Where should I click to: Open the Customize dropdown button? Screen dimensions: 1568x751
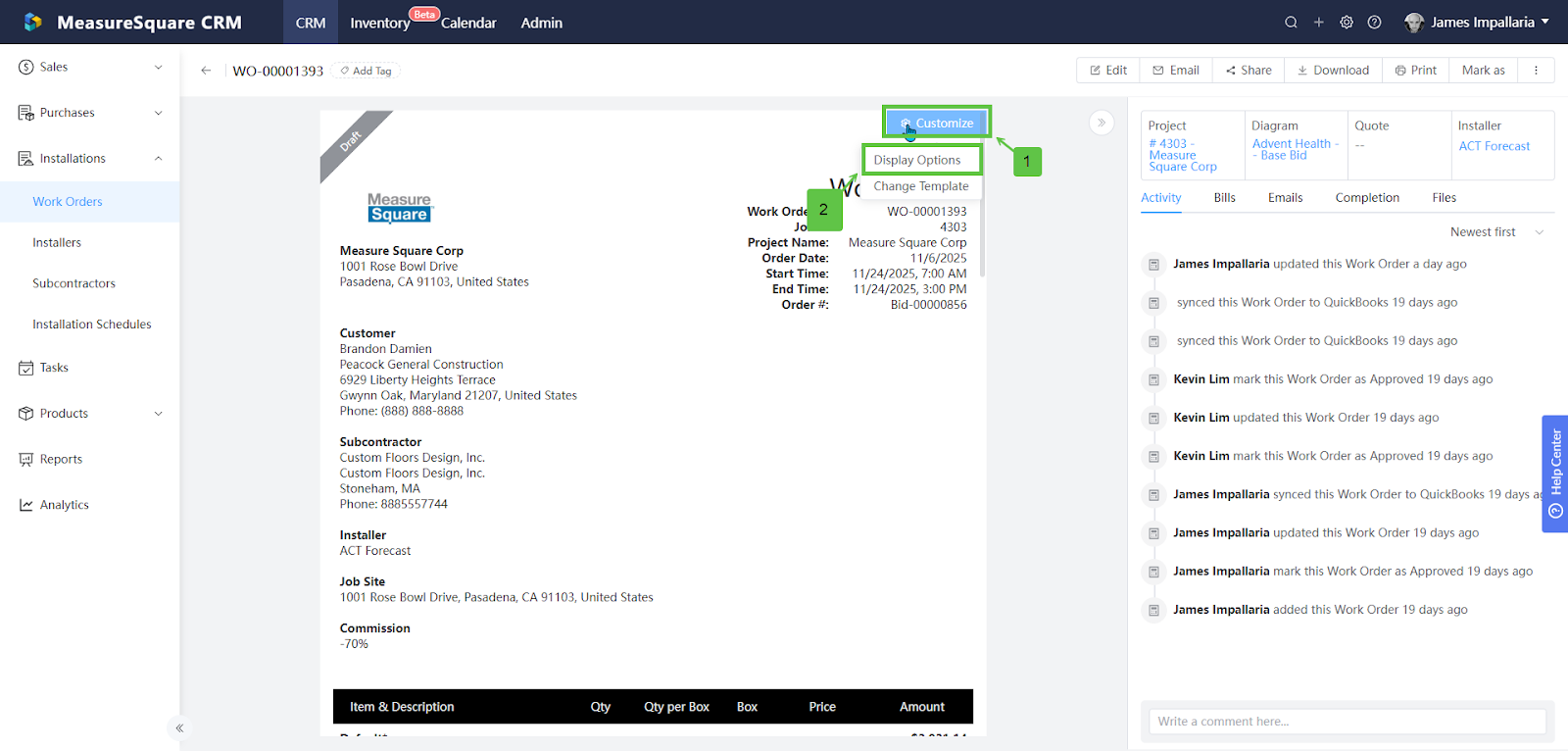coord(937,123)
